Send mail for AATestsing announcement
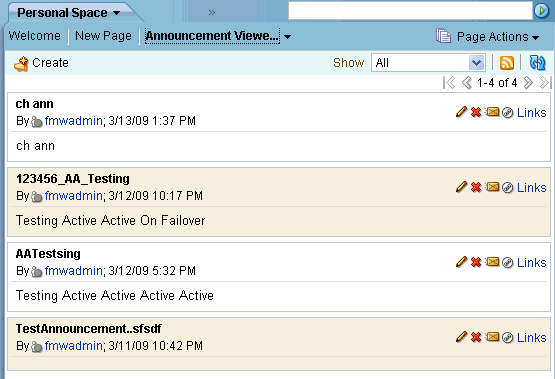The width and height of the screenshot is (555, 379). (x=492, y=262)
